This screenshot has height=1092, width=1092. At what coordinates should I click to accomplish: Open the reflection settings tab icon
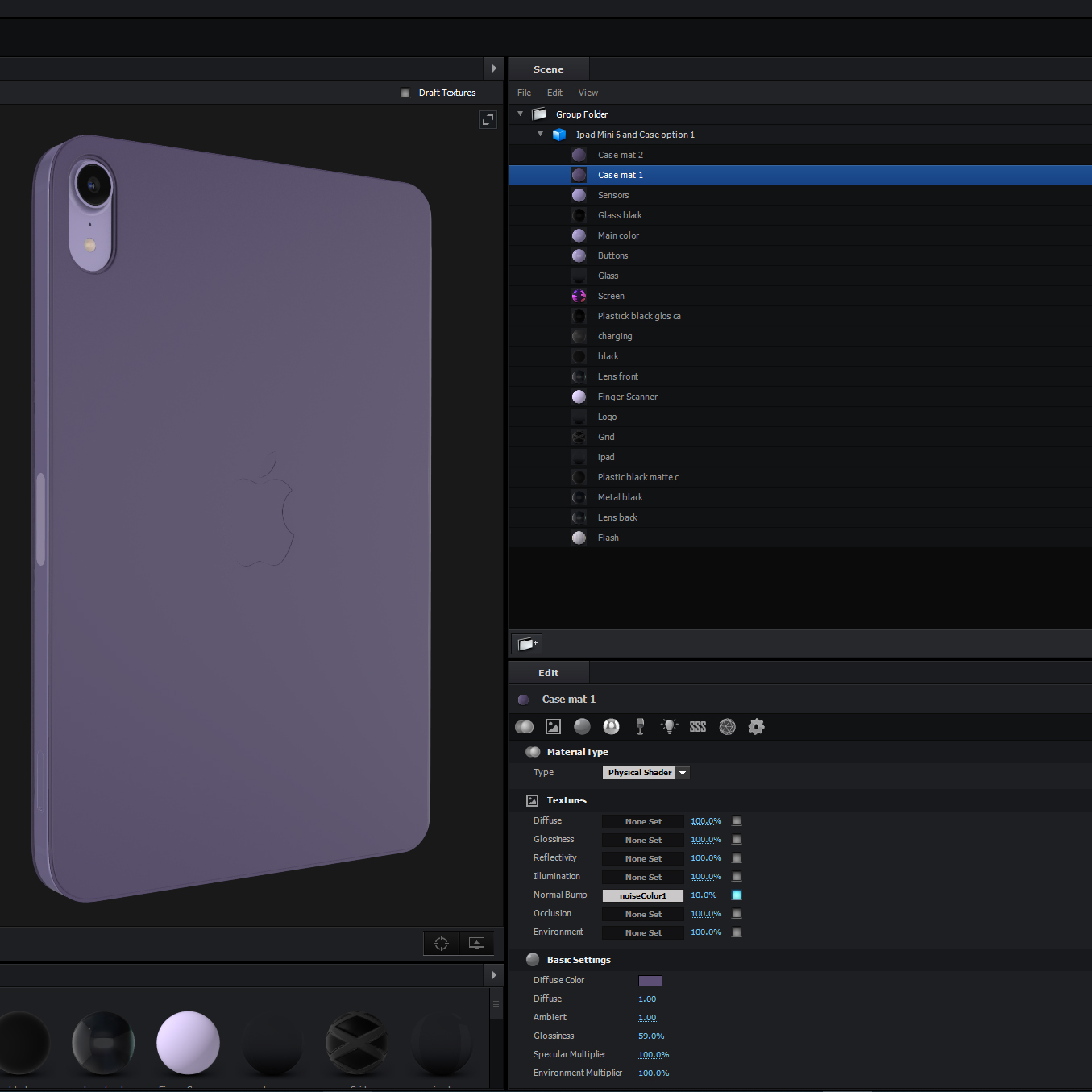click(612, 727)
